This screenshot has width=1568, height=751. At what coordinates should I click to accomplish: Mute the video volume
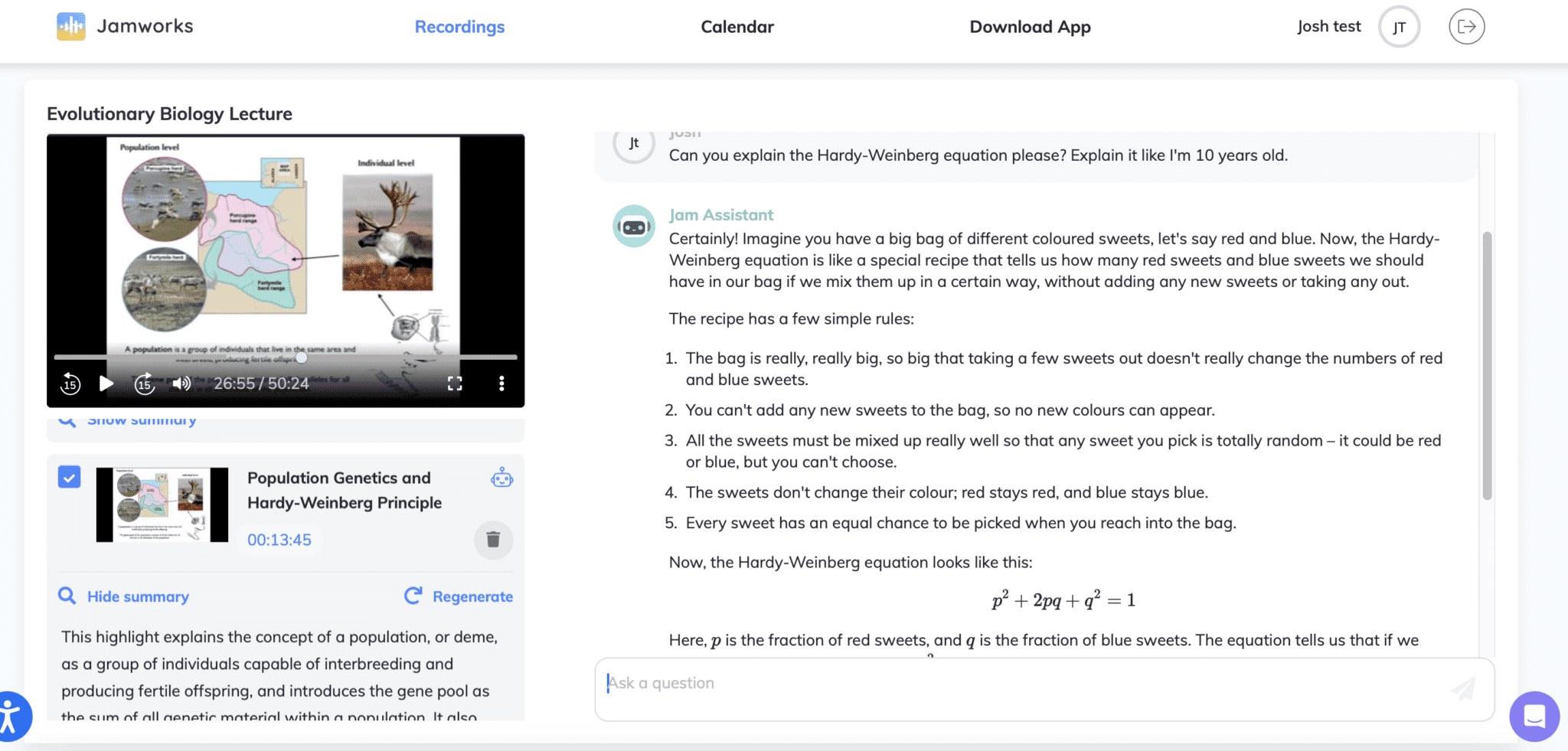(x=181, y=384)
